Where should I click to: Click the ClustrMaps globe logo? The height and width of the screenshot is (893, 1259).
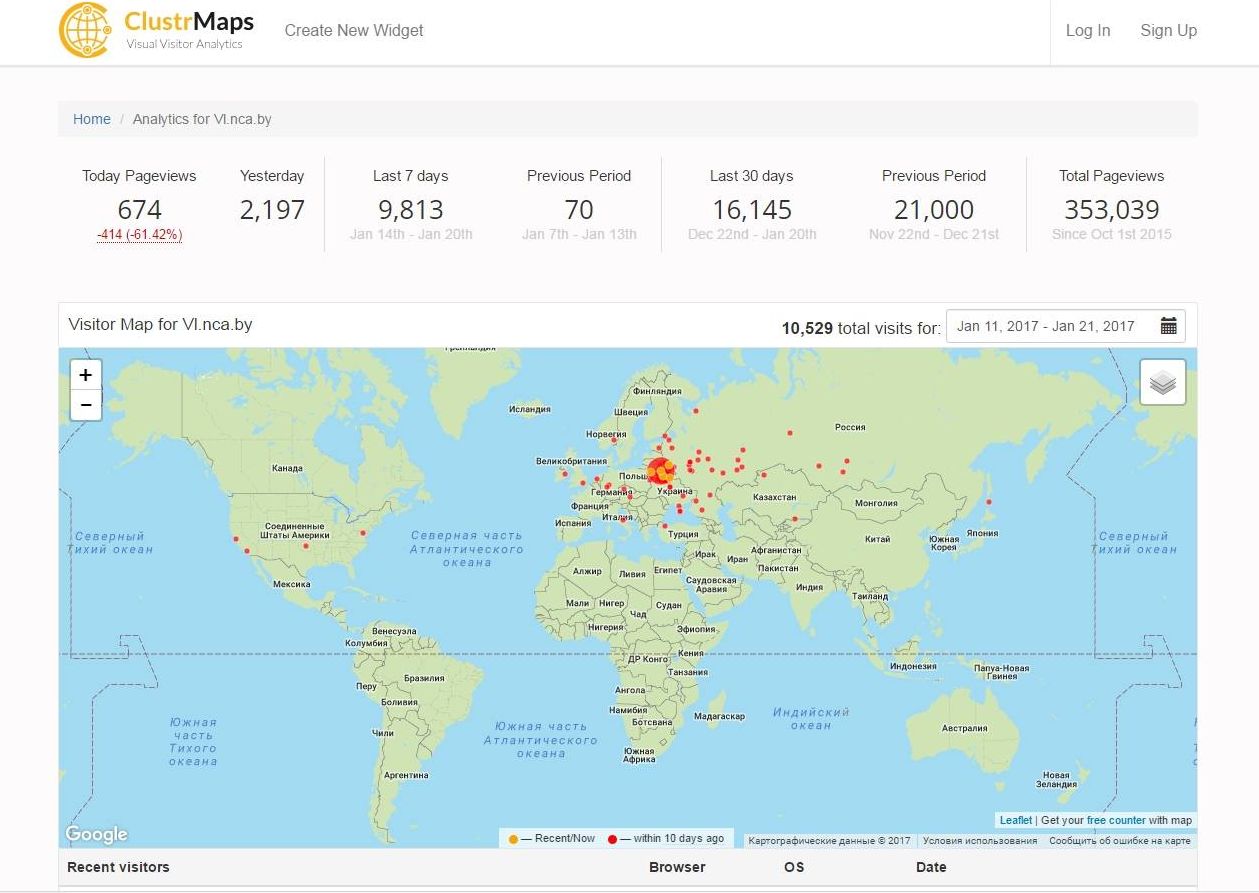(x=85, y=31)
